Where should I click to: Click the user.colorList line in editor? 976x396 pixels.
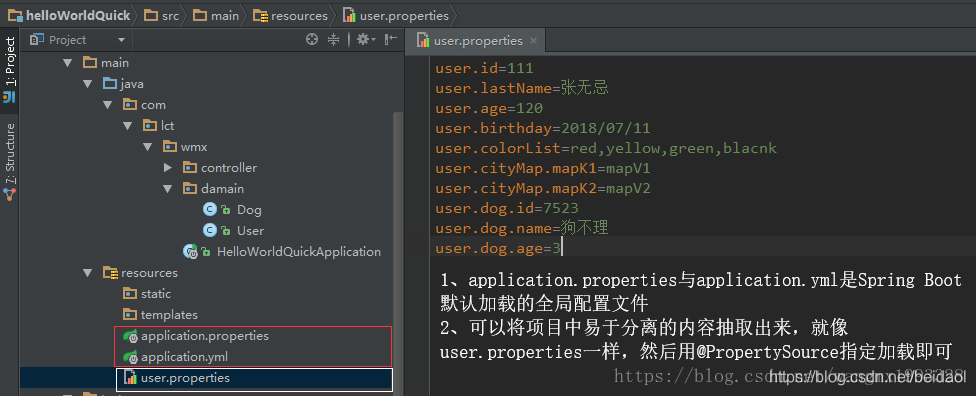tap(606, 149)
